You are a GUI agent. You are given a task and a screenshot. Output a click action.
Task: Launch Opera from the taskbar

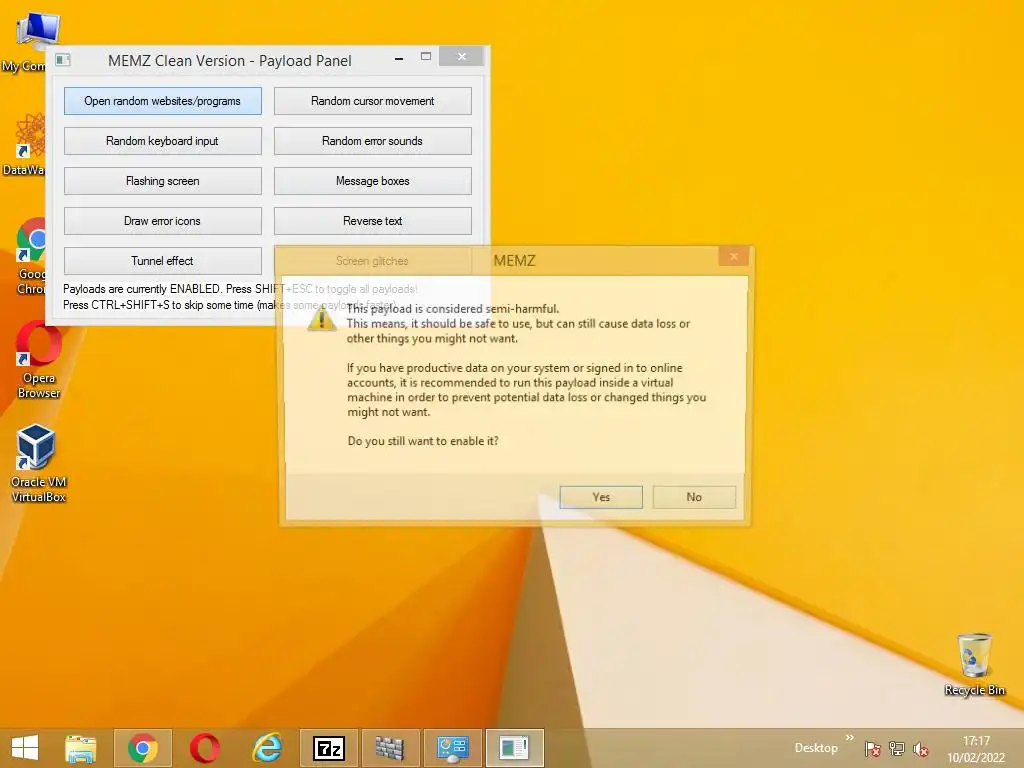(205, 748)
